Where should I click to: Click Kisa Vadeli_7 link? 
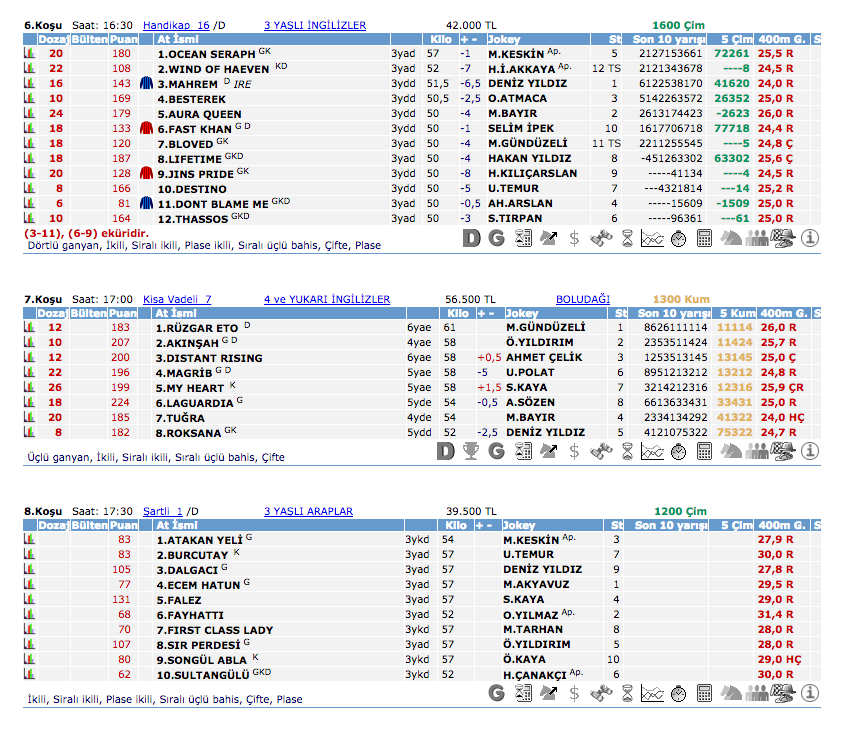pos(177,299)
